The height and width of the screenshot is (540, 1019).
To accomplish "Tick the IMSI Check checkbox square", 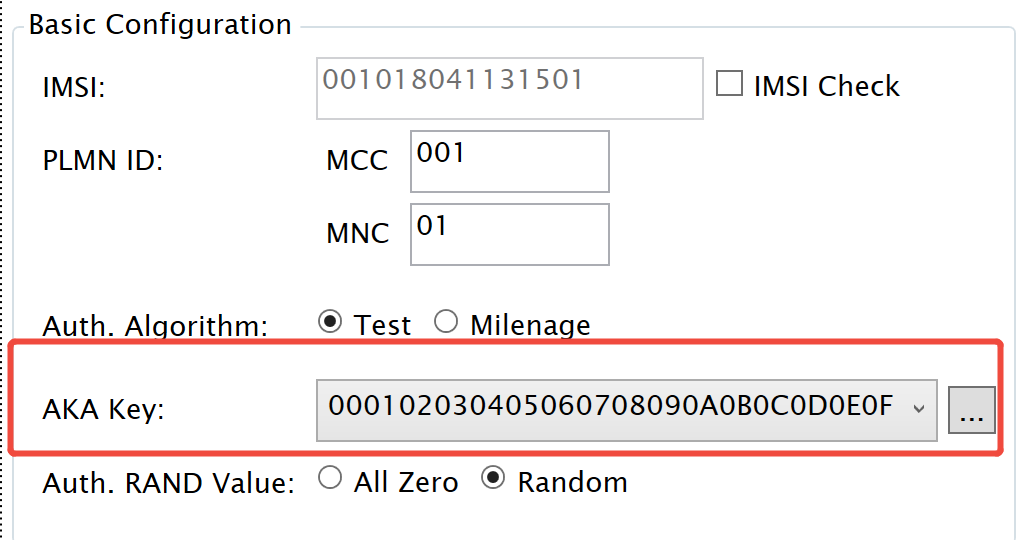I will [730, 85].
